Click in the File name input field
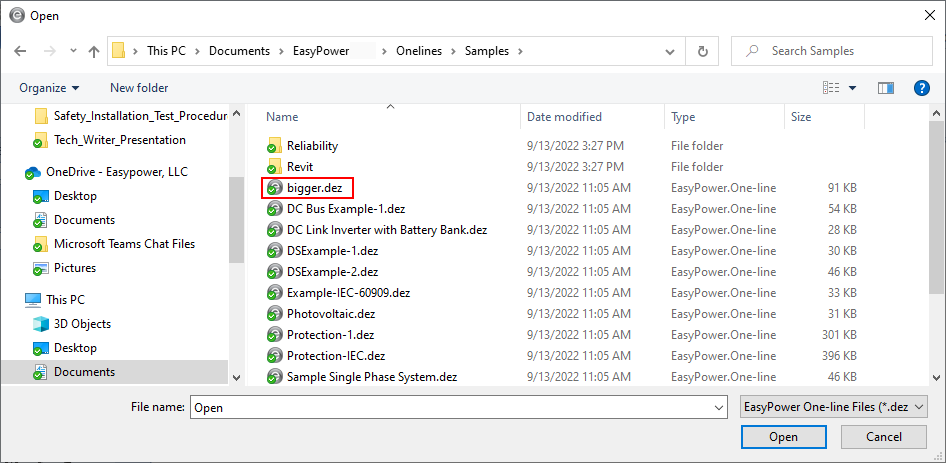This screenshot has width=946, height=463. pos(450,408)
